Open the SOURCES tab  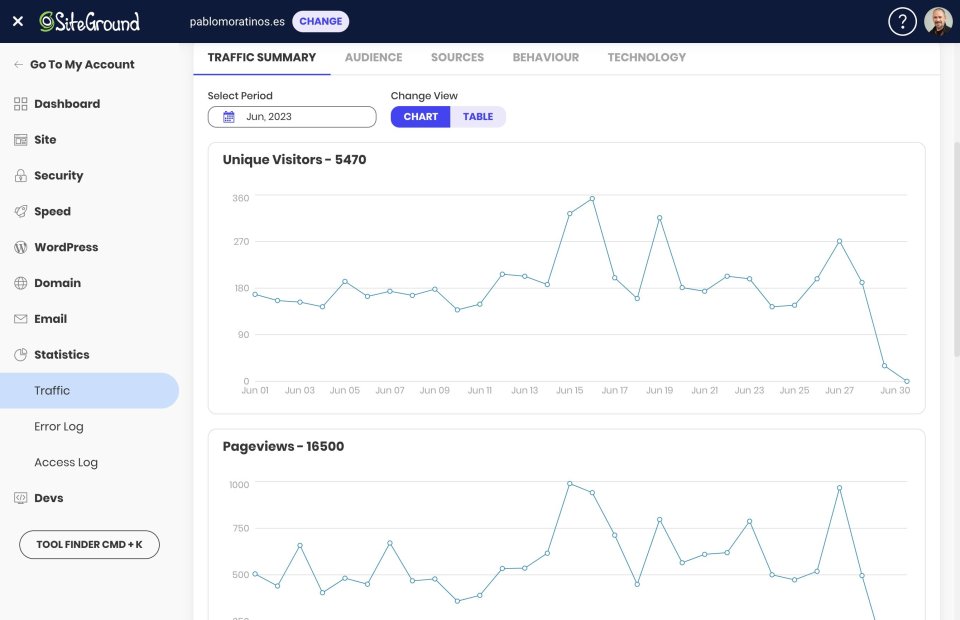457,57
